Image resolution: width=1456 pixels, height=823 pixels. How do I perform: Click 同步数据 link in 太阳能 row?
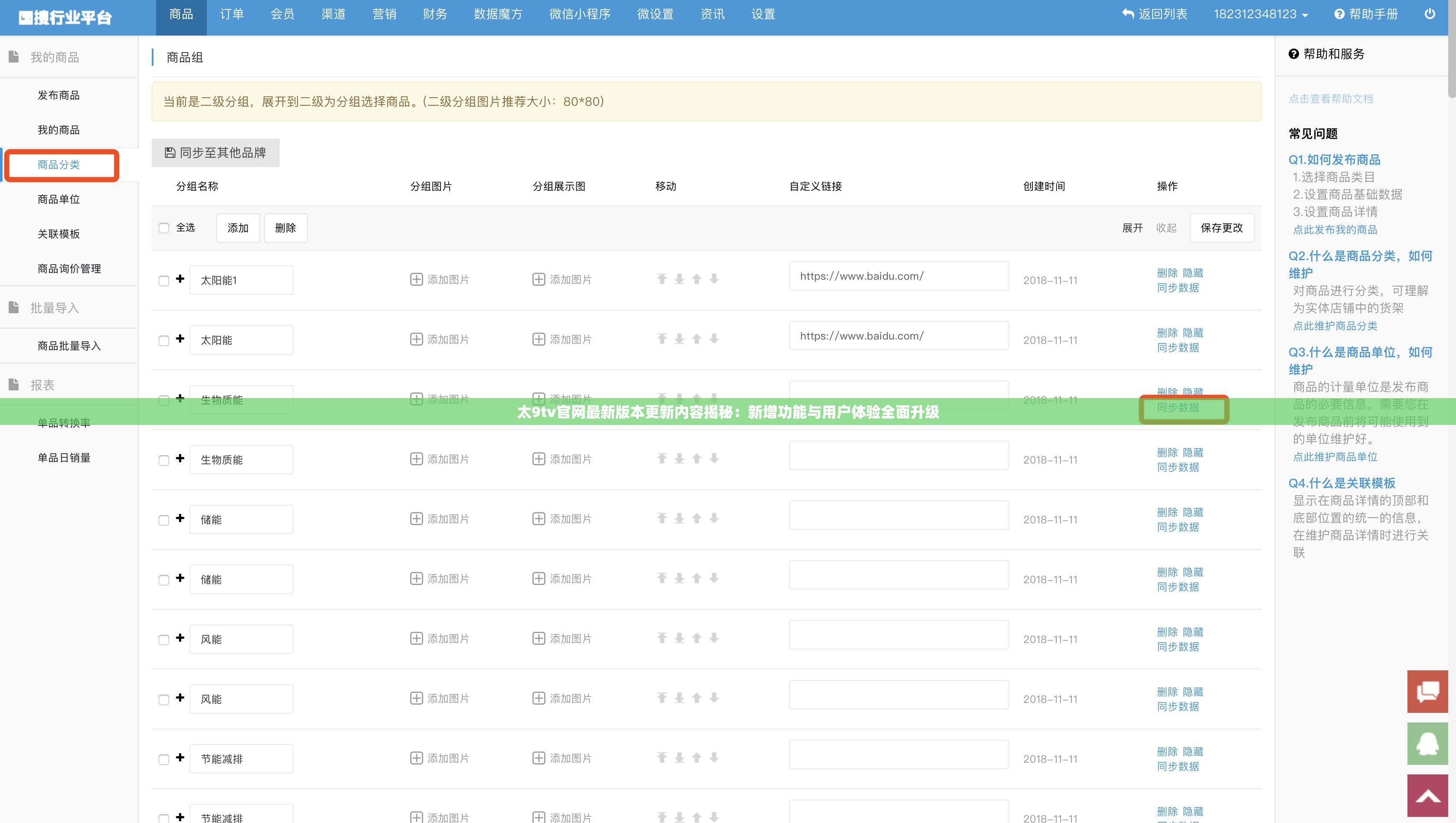click(x=1178, y=348)
